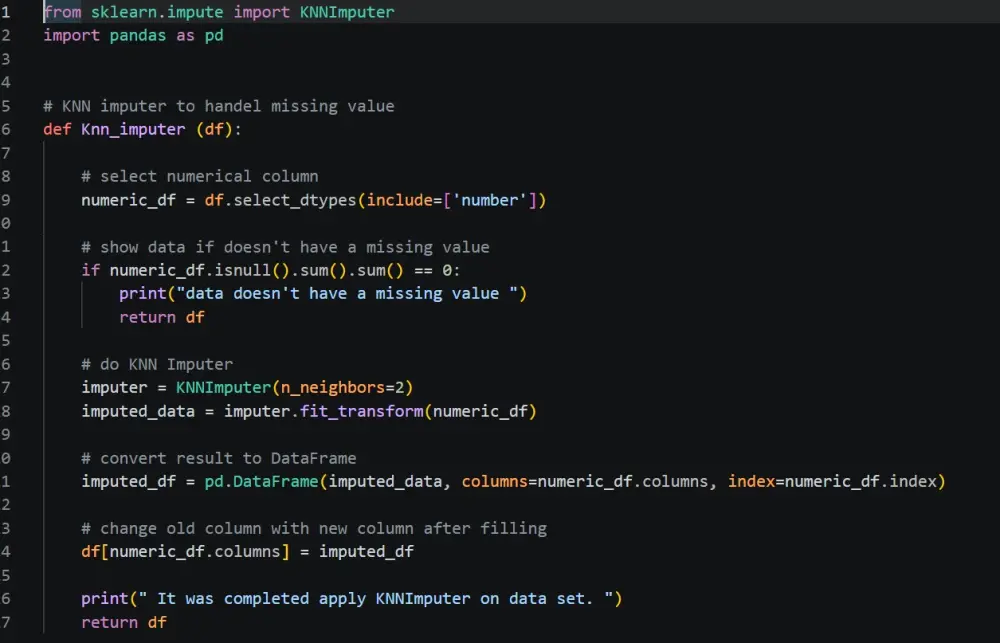
Task: Click 'import pandas as pd' line
Action: (133, 36)
